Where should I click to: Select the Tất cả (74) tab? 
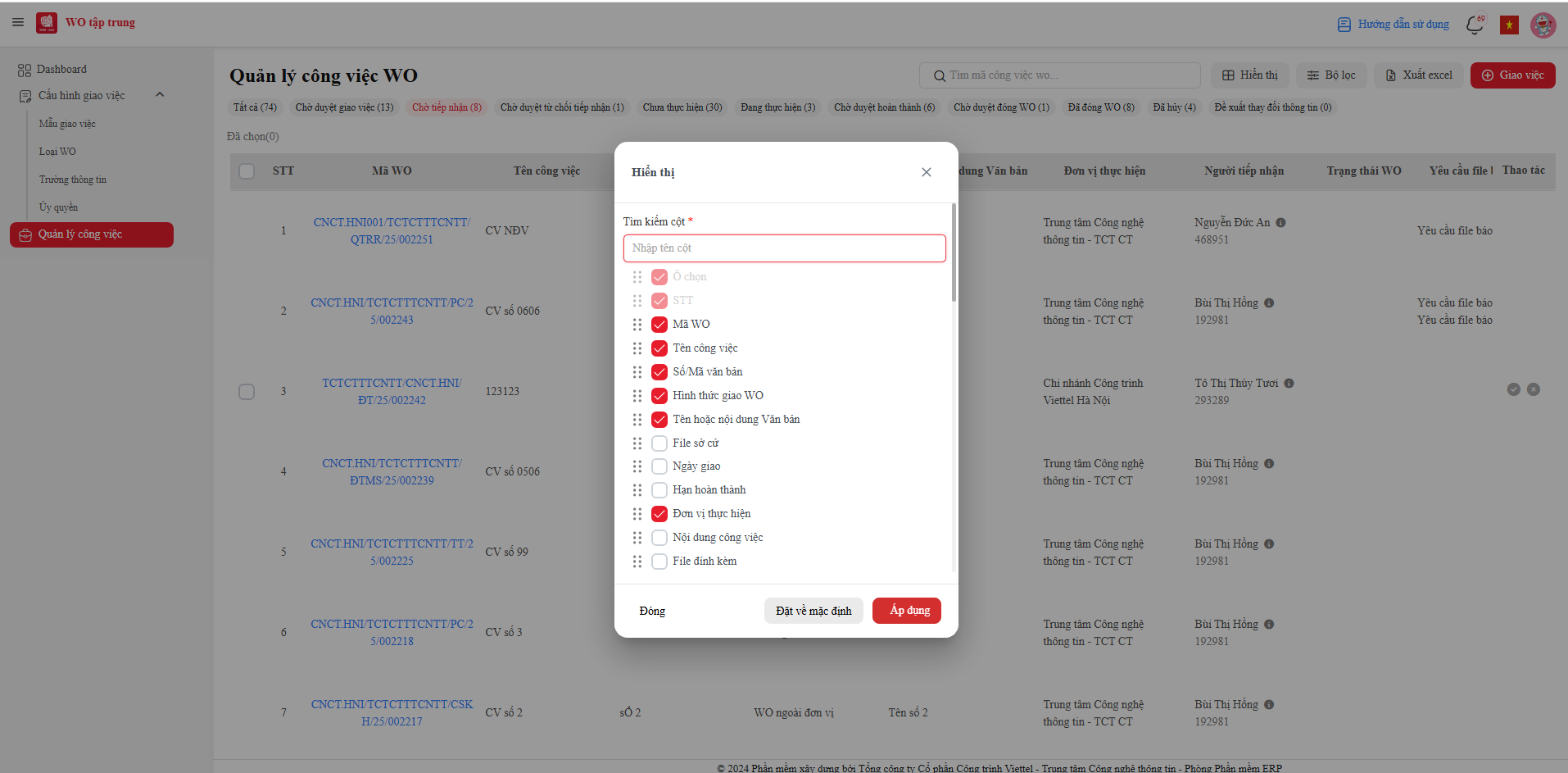coord(255,107)
